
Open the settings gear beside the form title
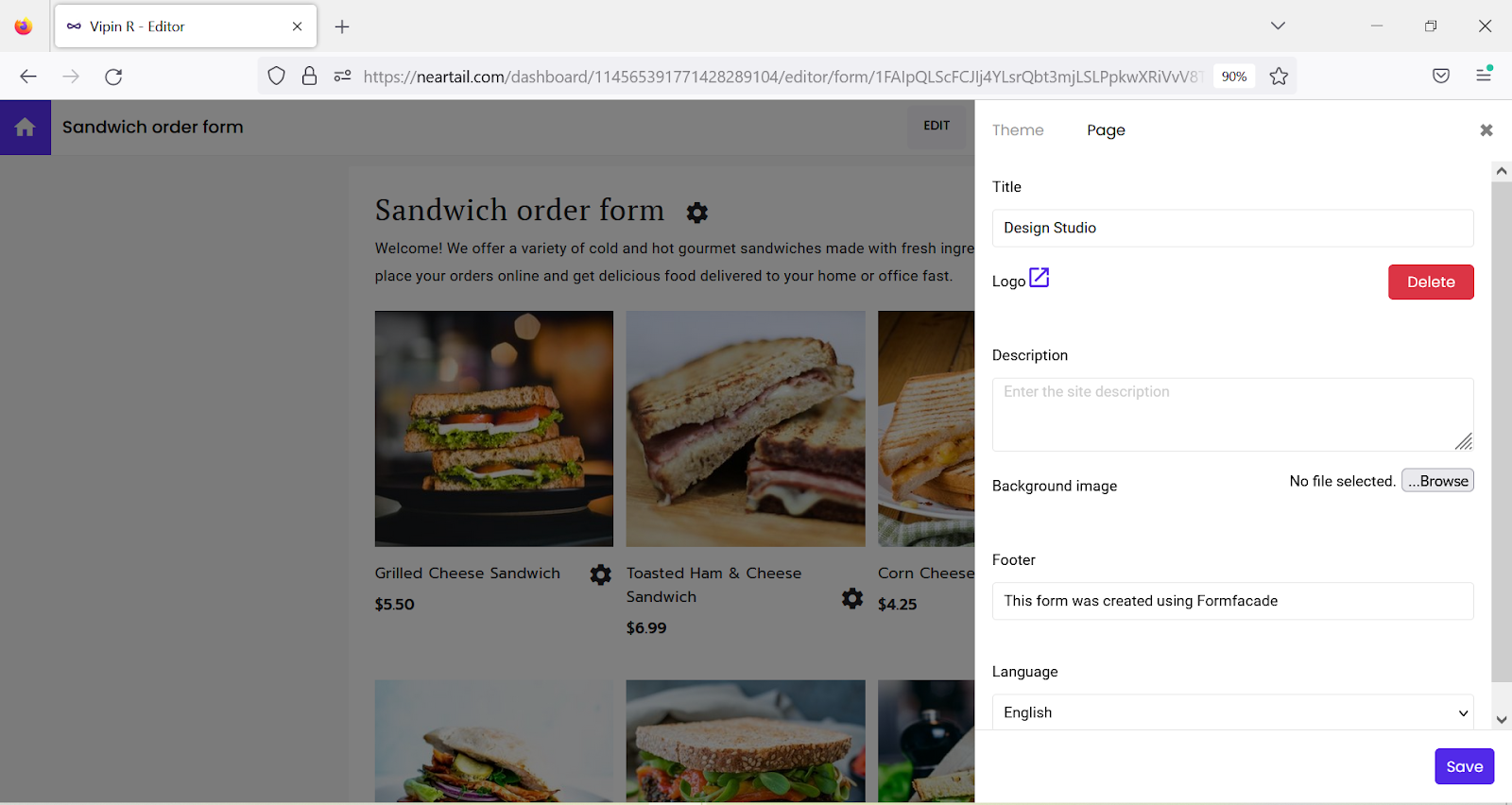(696, 213)
